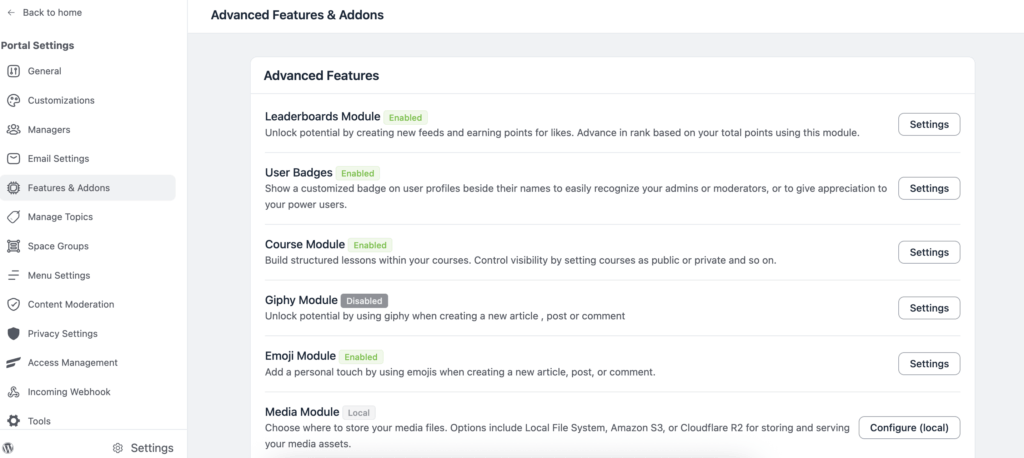1024x458 pixels.
Task: Open Settings for Giphy Module
Action: (x=929, y=308)
